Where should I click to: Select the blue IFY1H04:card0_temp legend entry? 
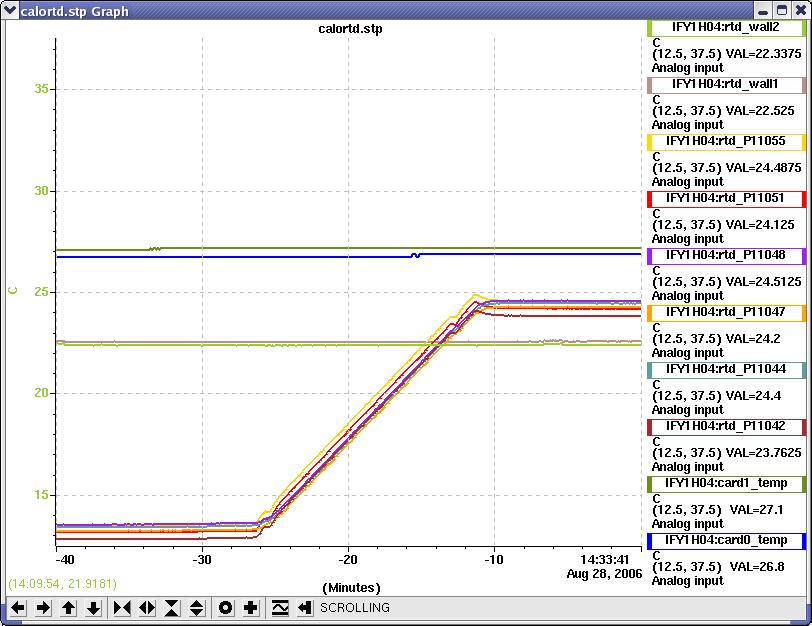click(x=726, y=540)
